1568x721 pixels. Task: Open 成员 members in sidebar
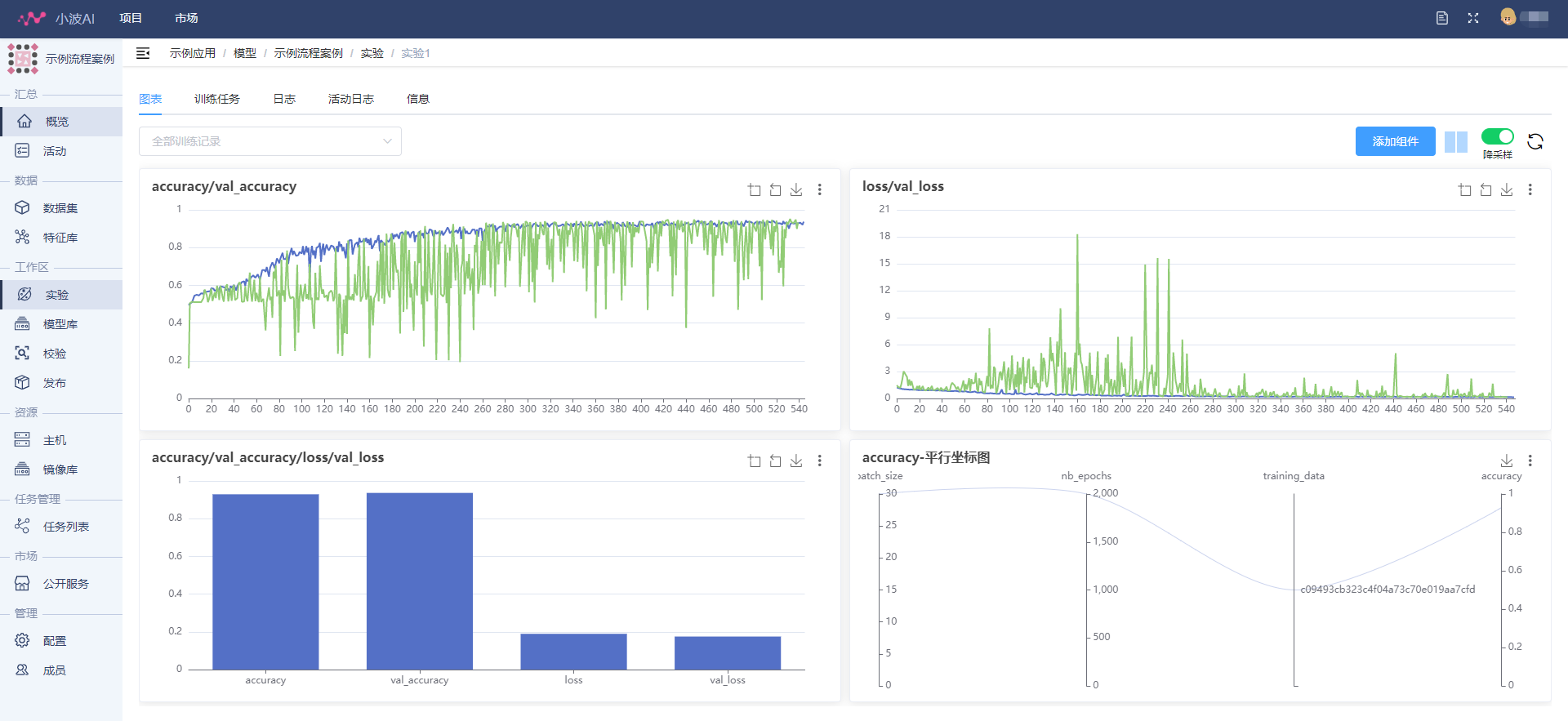click(61, 670)
